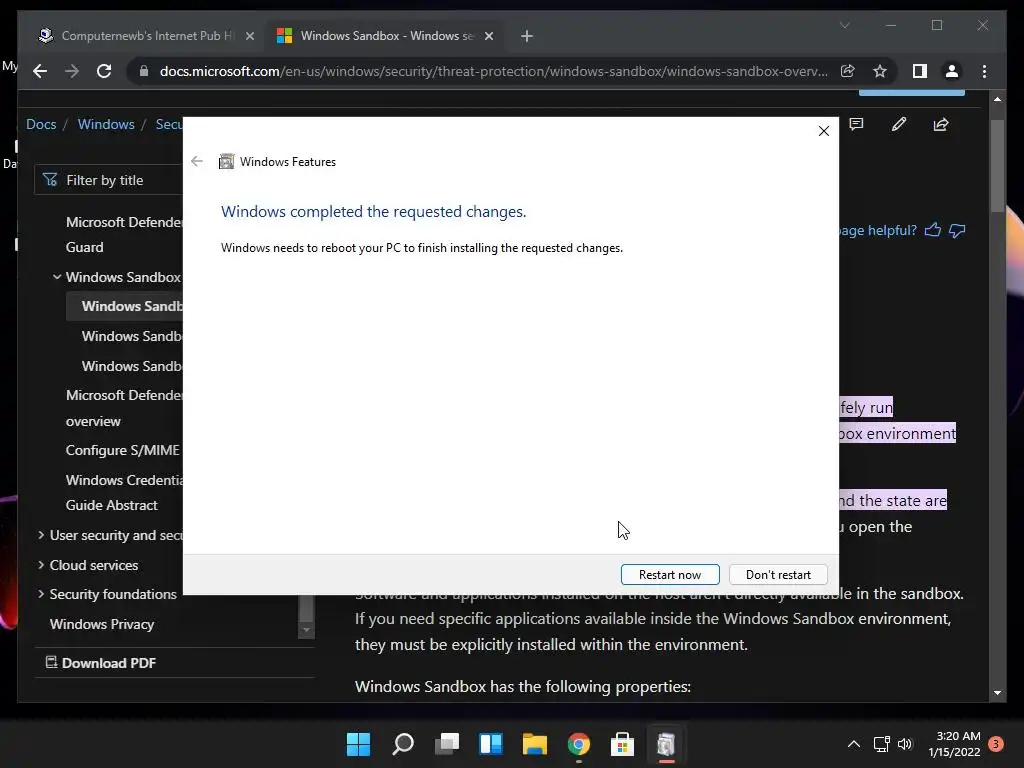Close the Windows Sandbox tab
Viewport: 1024px width, 768px height.
click(x=488, y=36)
